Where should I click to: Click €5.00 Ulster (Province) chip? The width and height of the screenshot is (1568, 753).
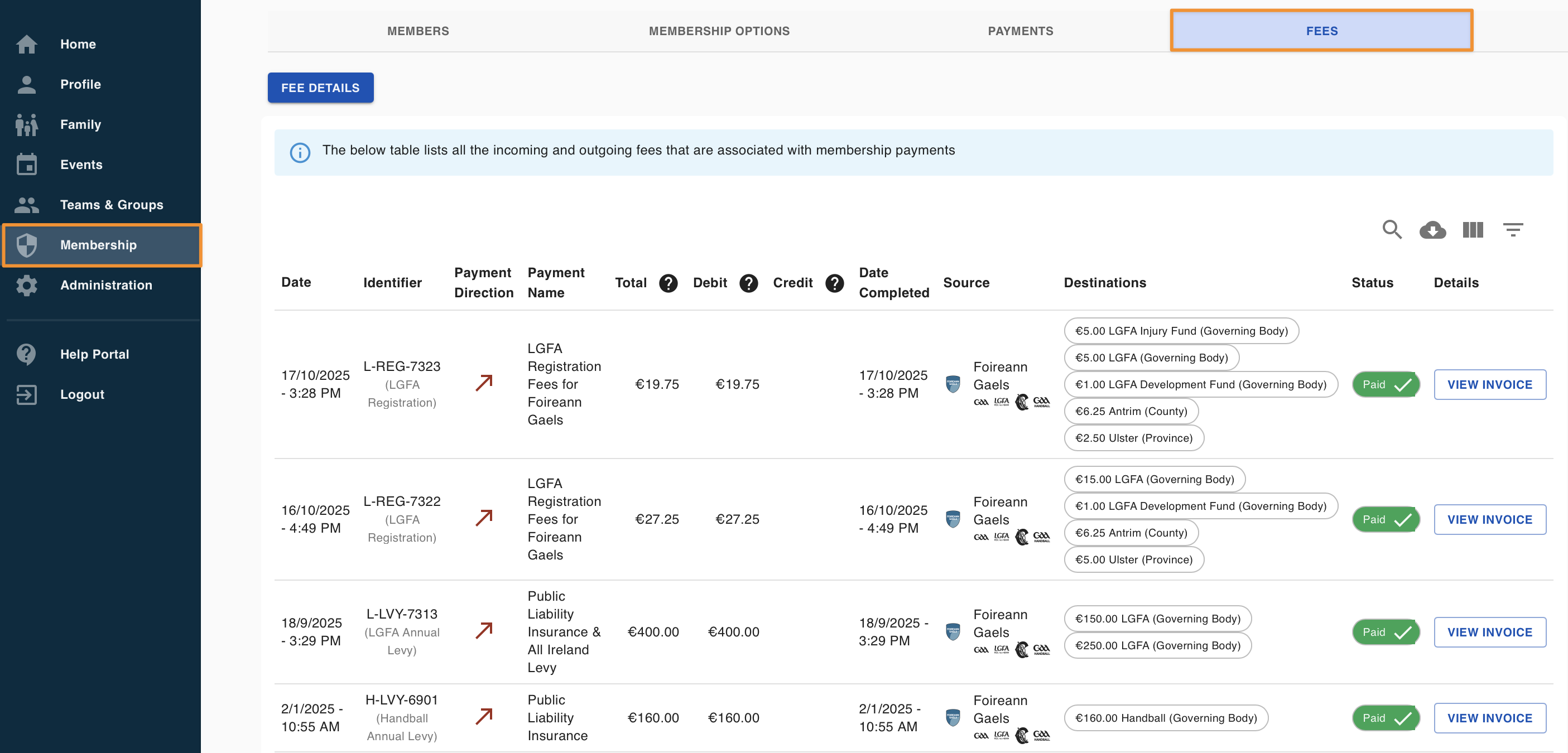pos(1133,559)
